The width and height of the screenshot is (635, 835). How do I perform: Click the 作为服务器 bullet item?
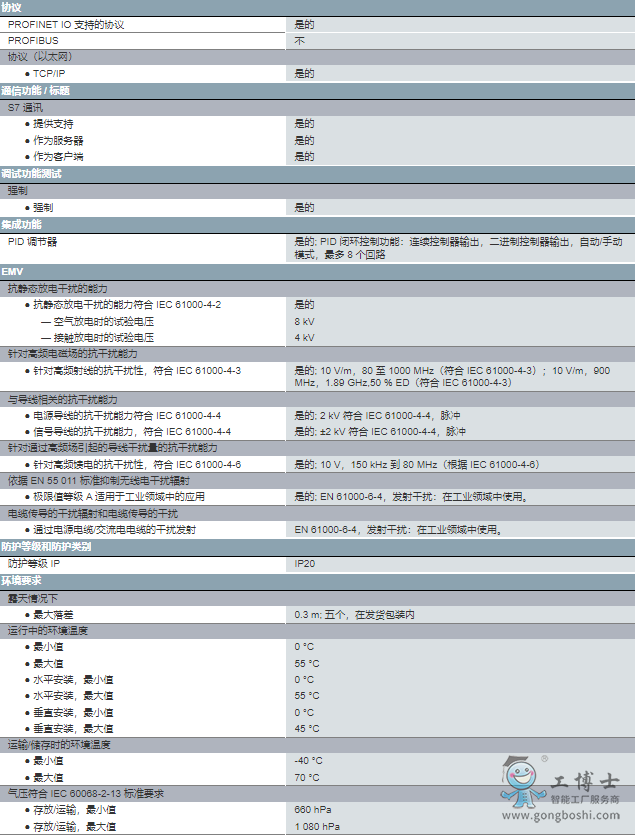pyautogui.click(x=58, y=140)
